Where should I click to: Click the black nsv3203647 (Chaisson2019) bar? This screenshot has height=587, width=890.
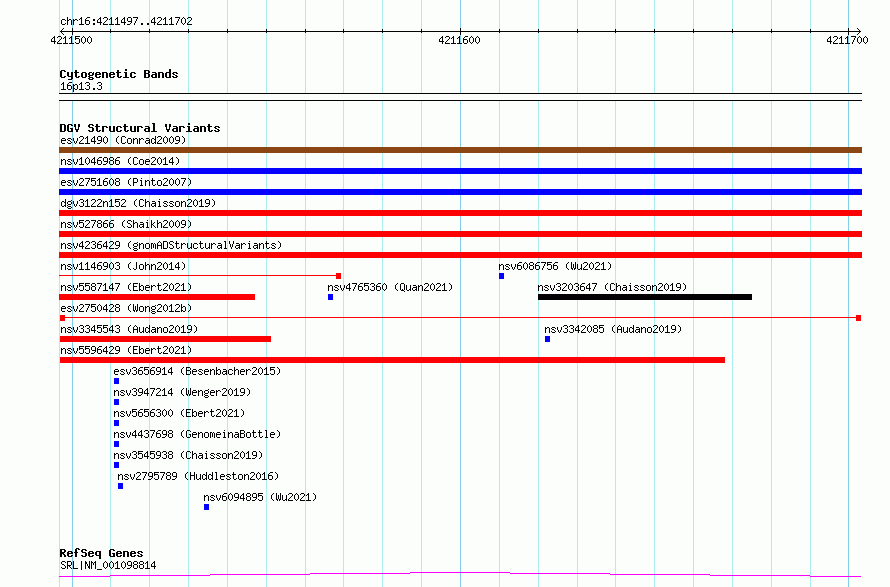645,297
